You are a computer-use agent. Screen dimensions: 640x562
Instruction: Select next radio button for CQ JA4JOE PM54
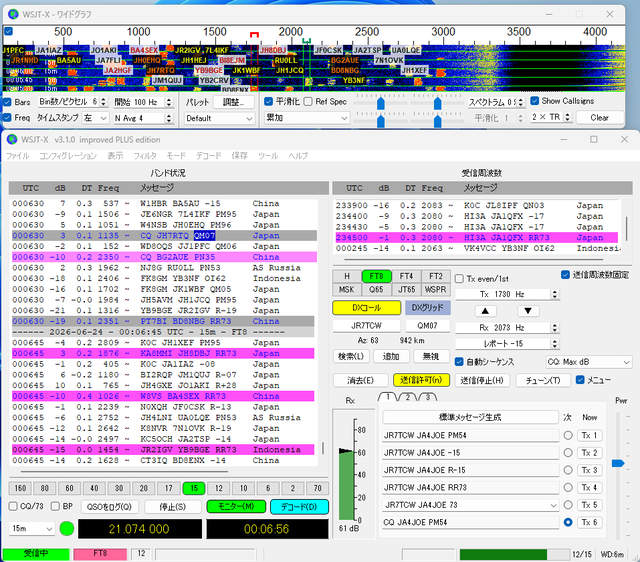point(568,522)
